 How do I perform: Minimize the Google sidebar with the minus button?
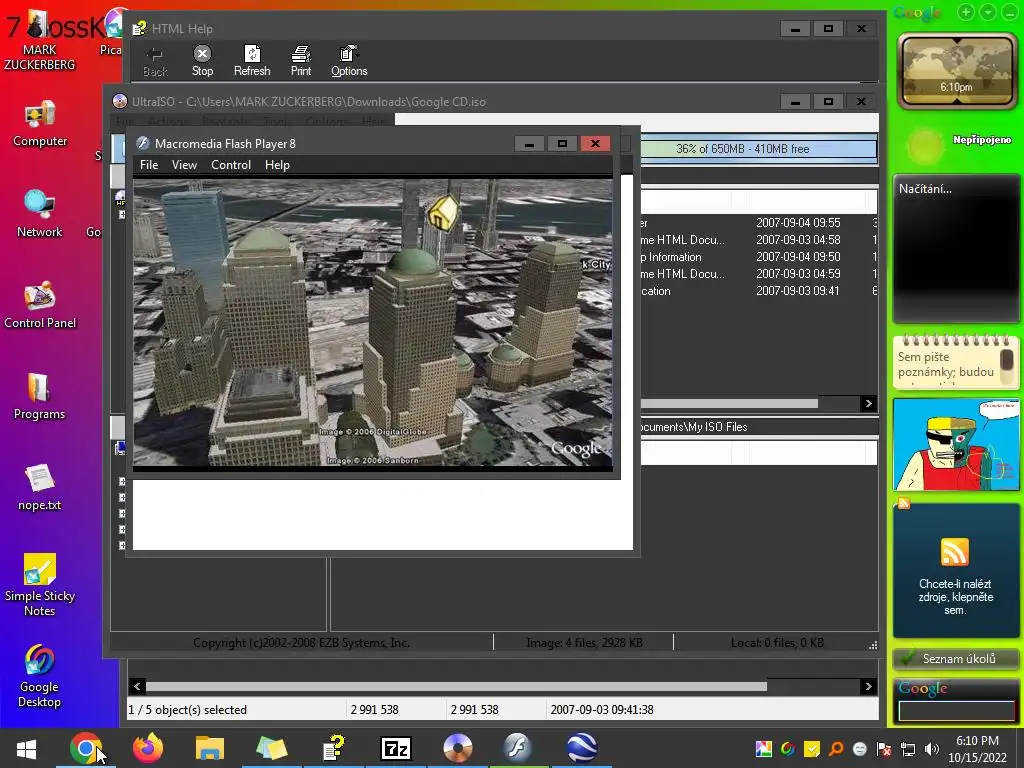tap(1010, 12)
